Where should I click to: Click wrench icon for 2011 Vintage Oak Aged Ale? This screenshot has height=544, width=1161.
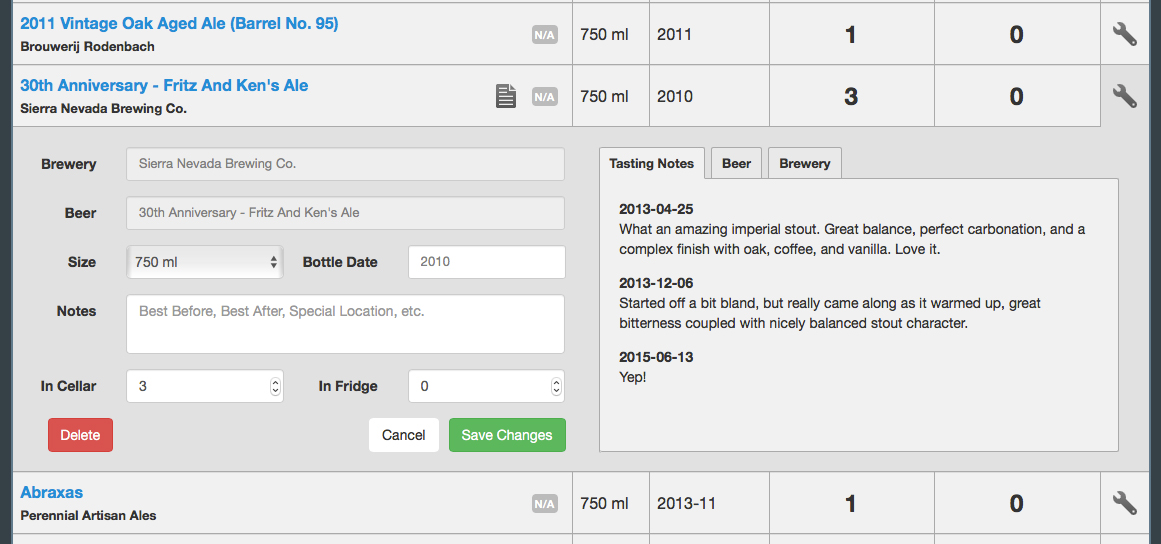tap(1124, 34)
